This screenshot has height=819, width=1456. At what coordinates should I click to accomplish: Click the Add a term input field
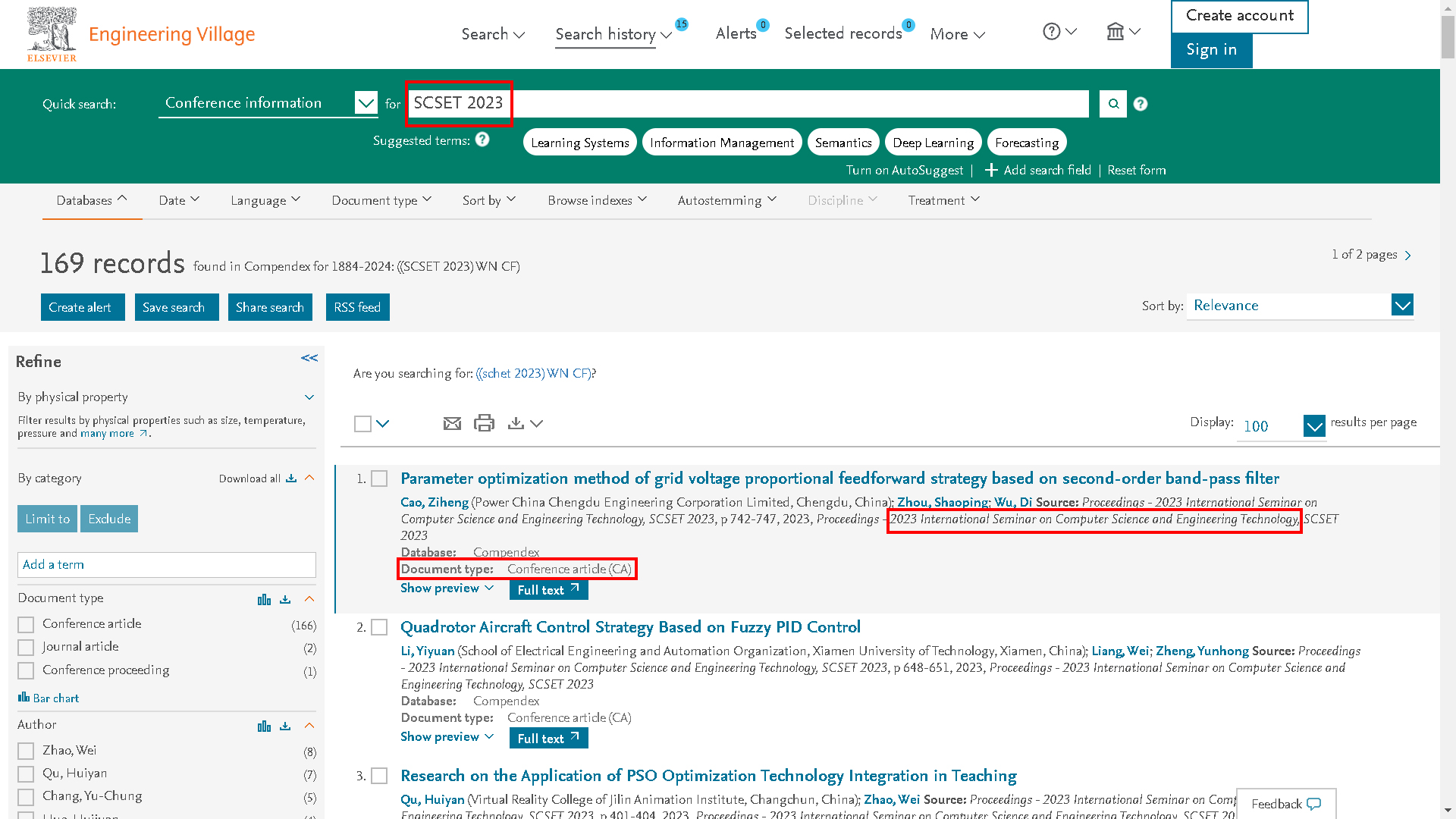coord(166,565)
